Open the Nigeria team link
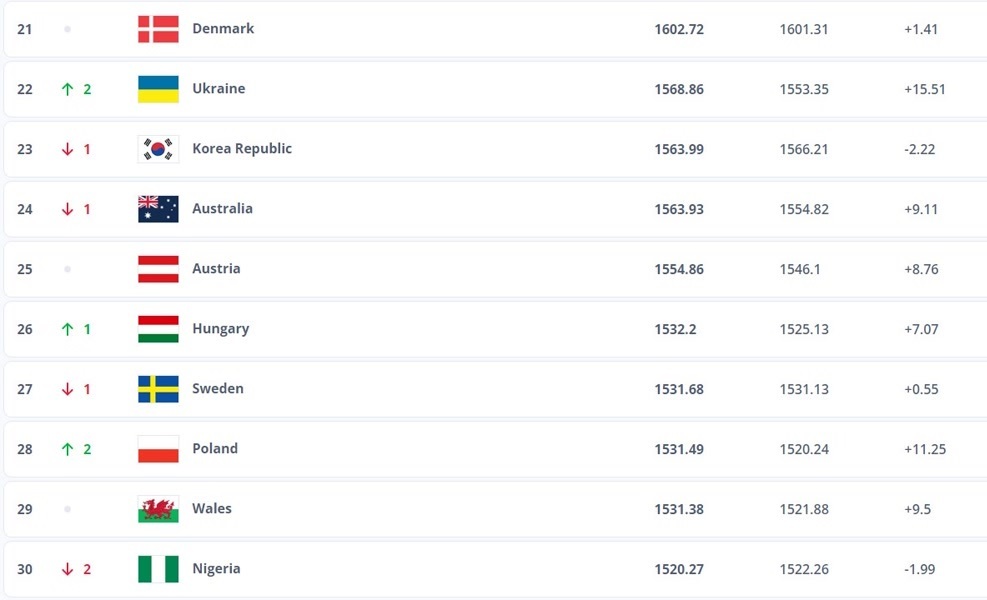 click(x=216, y=569)
